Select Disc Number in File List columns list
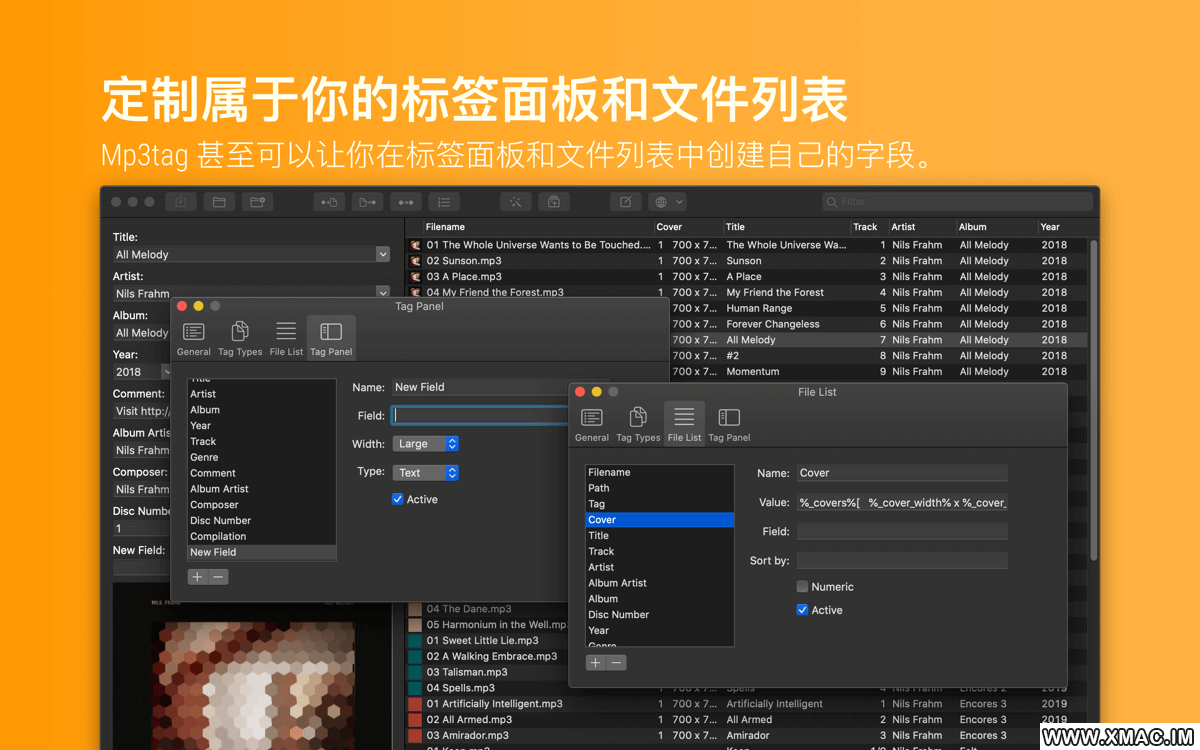Viewport: 1200px width, 750px height. (x=660, y=615)
